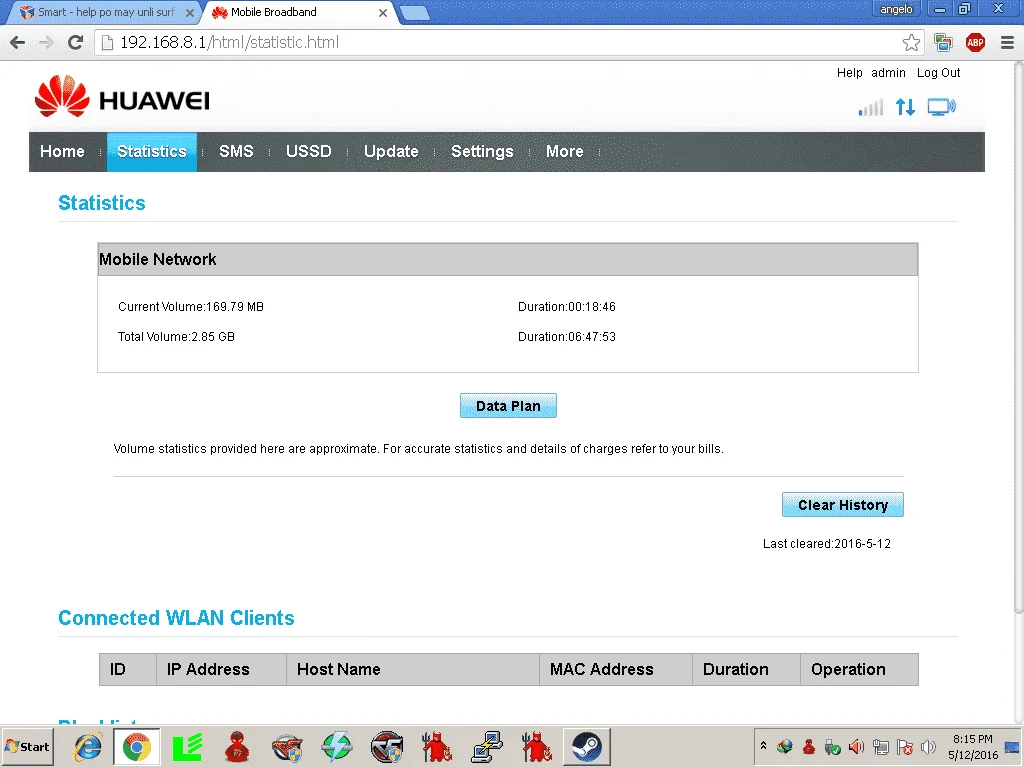Reload the page with refresh icon
1024x768 pixels.
point(76,42)
